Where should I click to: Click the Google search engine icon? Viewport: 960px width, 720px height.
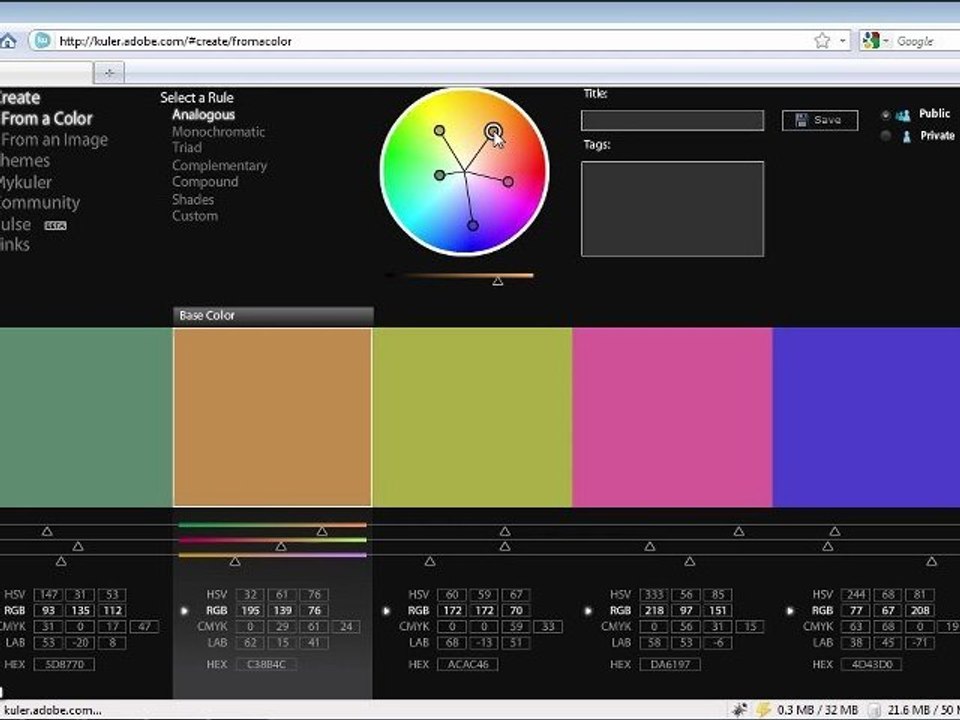click(871, 41)
